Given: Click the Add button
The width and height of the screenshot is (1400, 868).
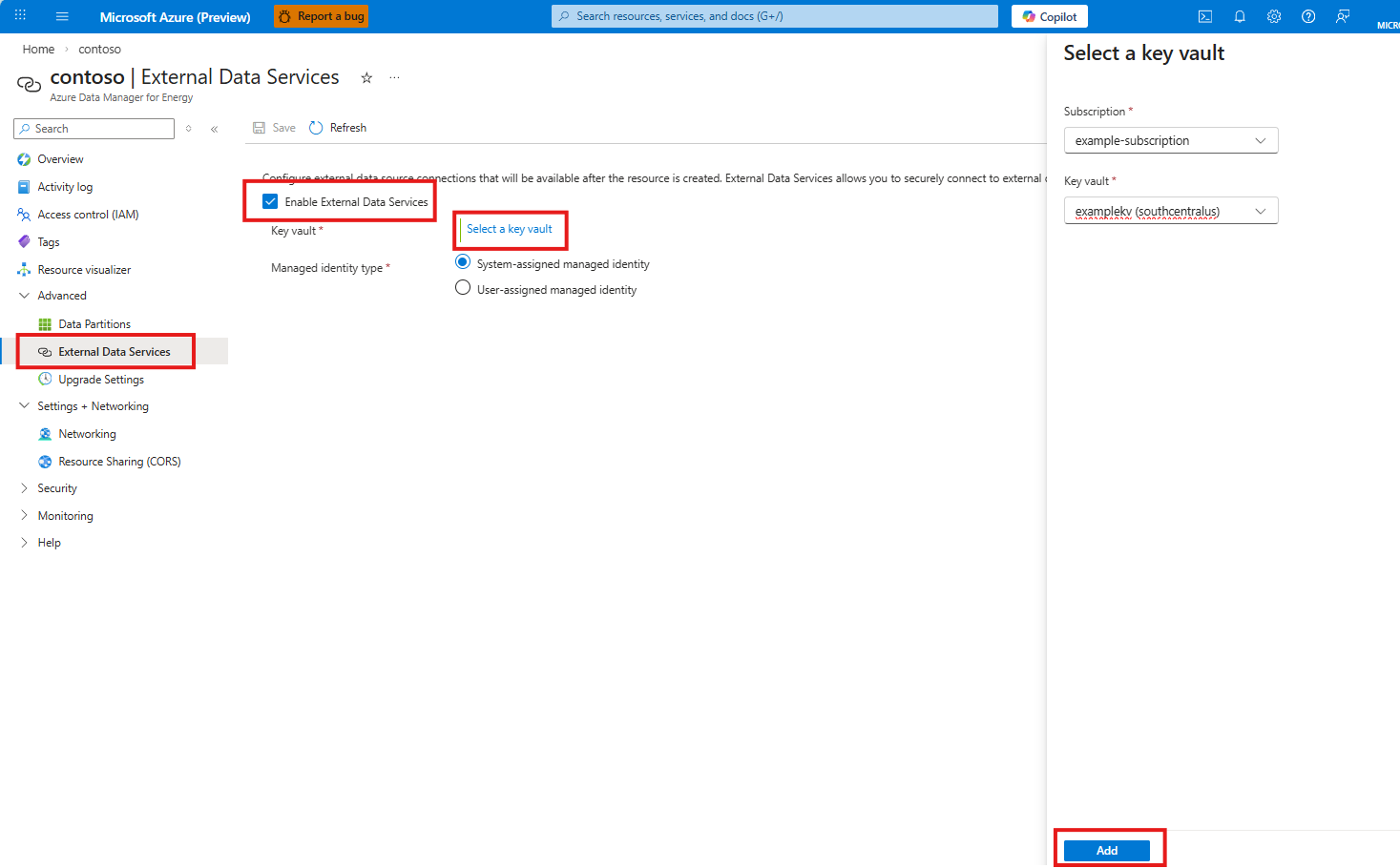Looking at the screenshot, I should (x=1107, y=851).
